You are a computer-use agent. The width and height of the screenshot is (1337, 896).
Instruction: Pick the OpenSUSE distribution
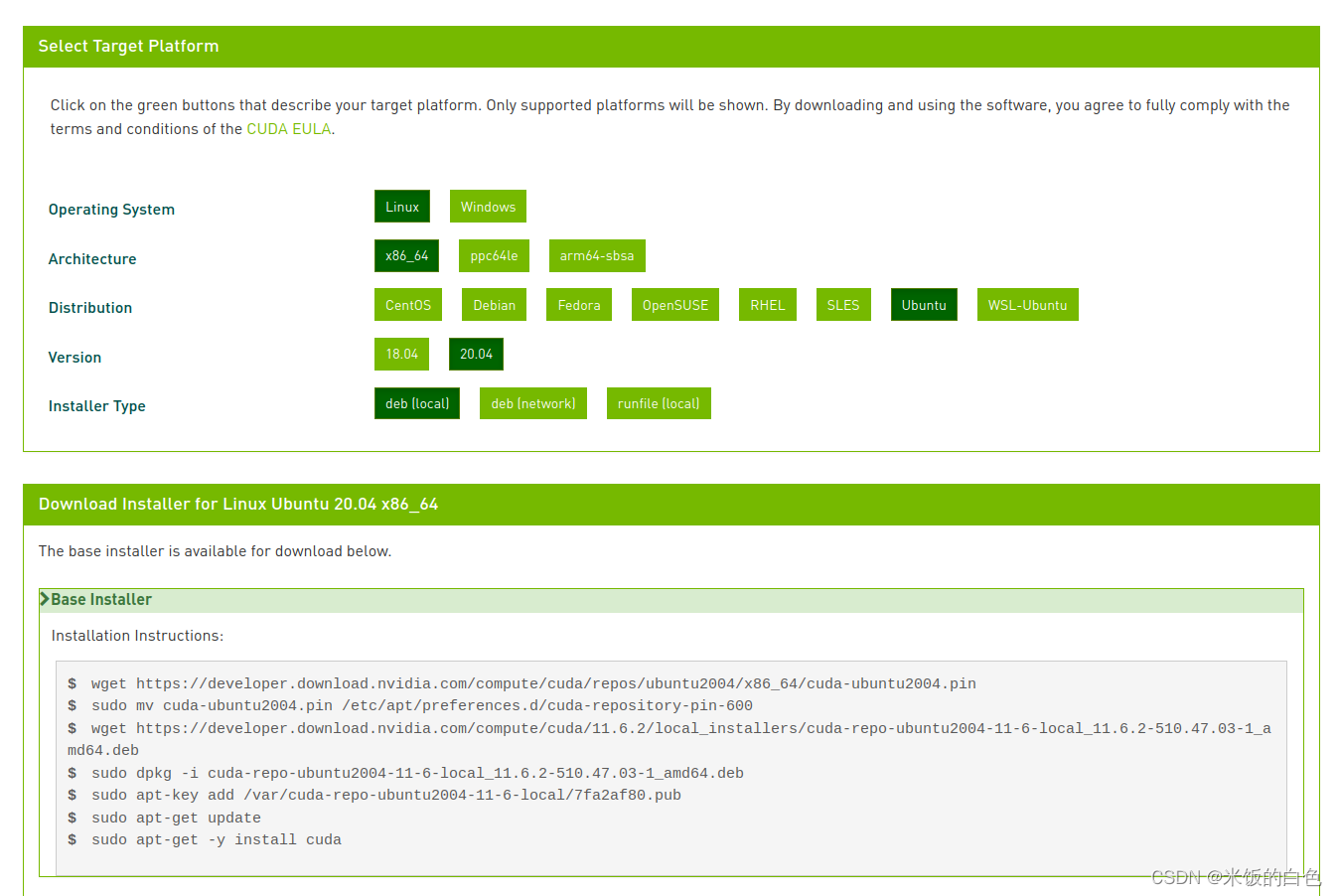point(675,305)
